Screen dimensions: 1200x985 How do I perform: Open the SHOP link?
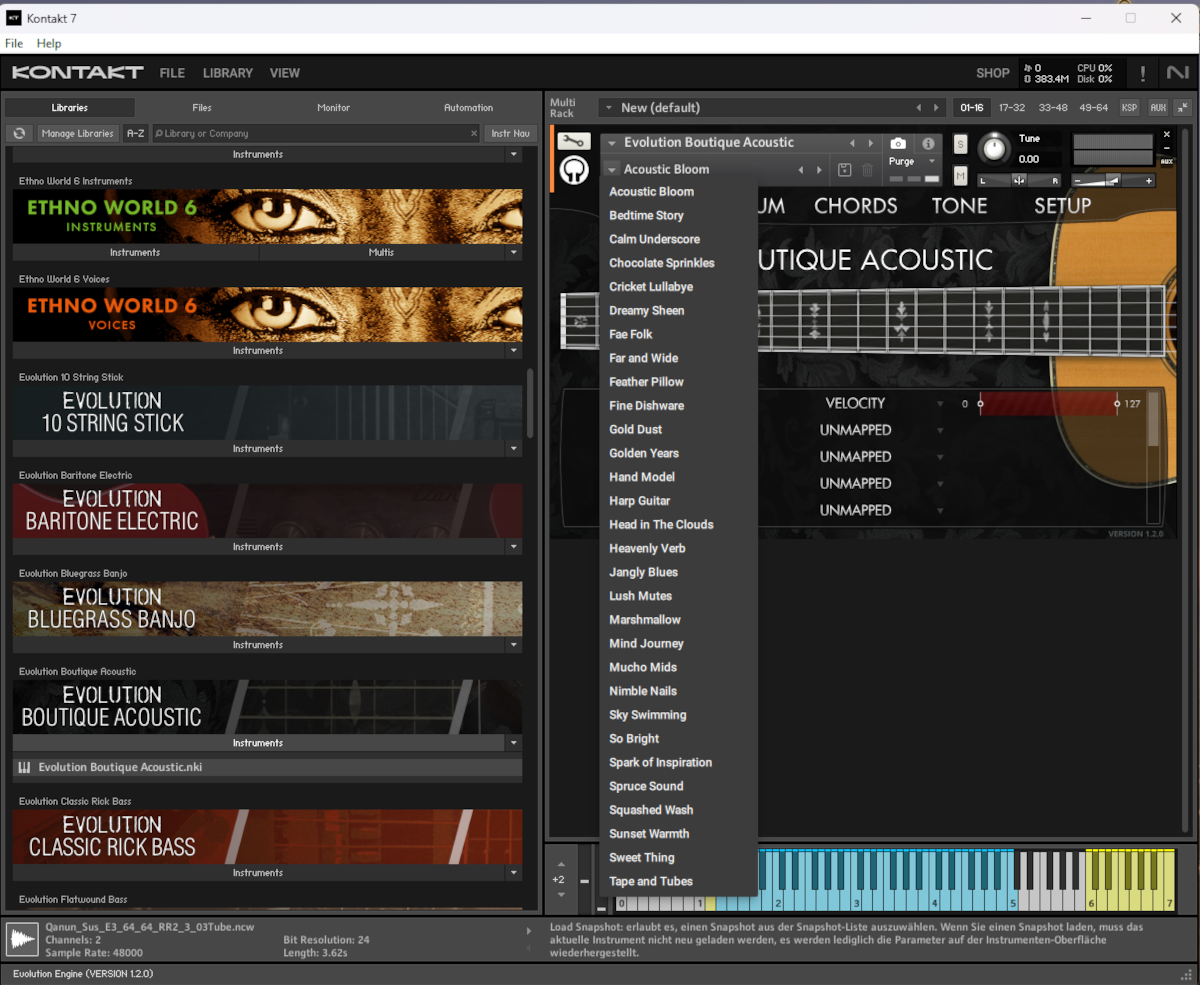993,73
